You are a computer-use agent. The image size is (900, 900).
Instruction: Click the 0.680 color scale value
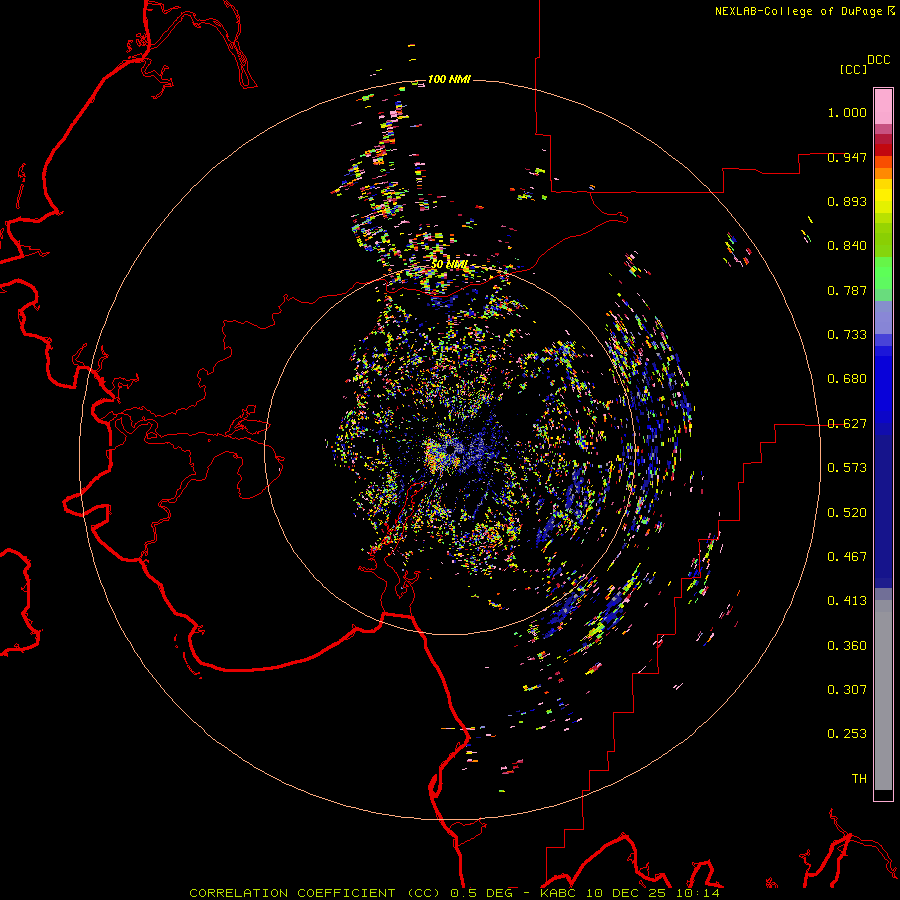coord(847,379)
